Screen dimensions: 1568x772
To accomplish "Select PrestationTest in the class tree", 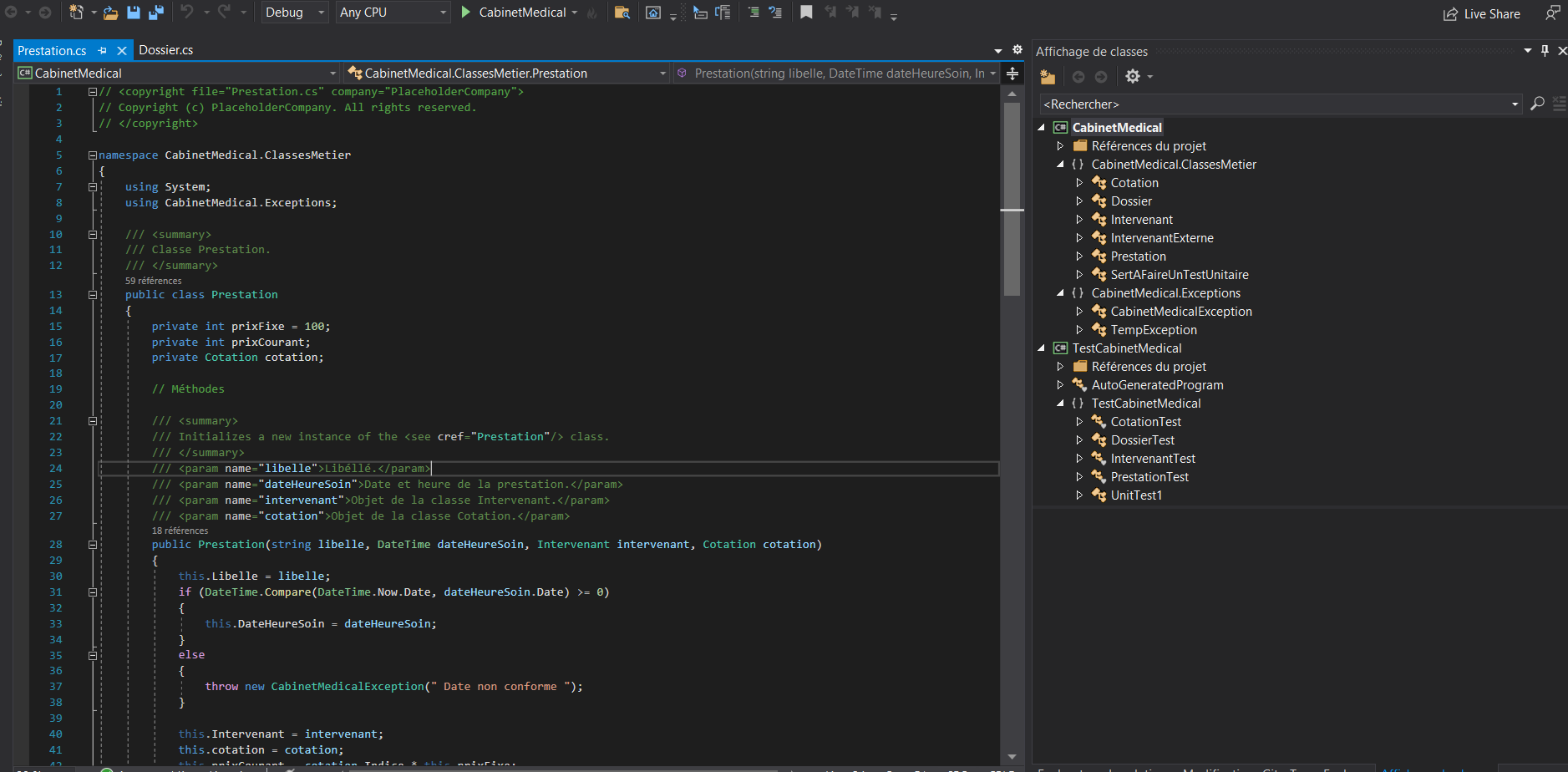I will pos(1149,477).
